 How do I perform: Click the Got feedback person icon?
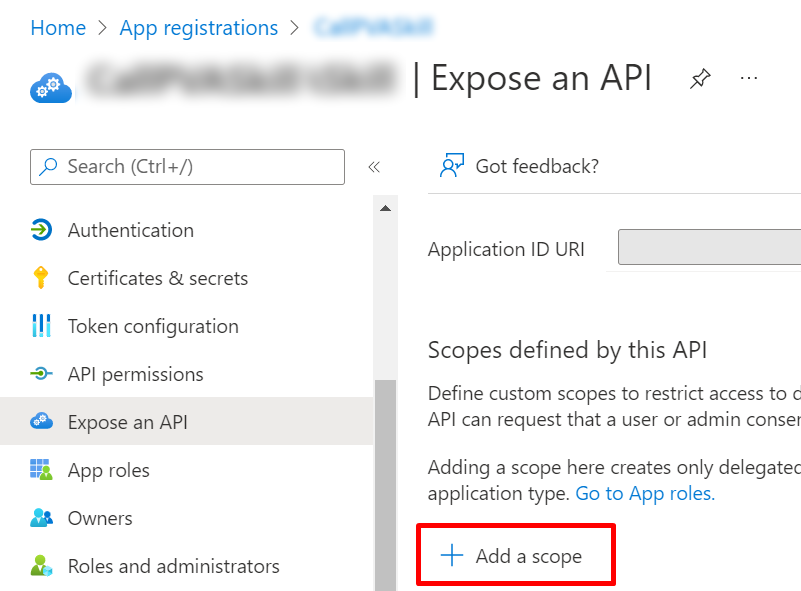pos(452,165)
